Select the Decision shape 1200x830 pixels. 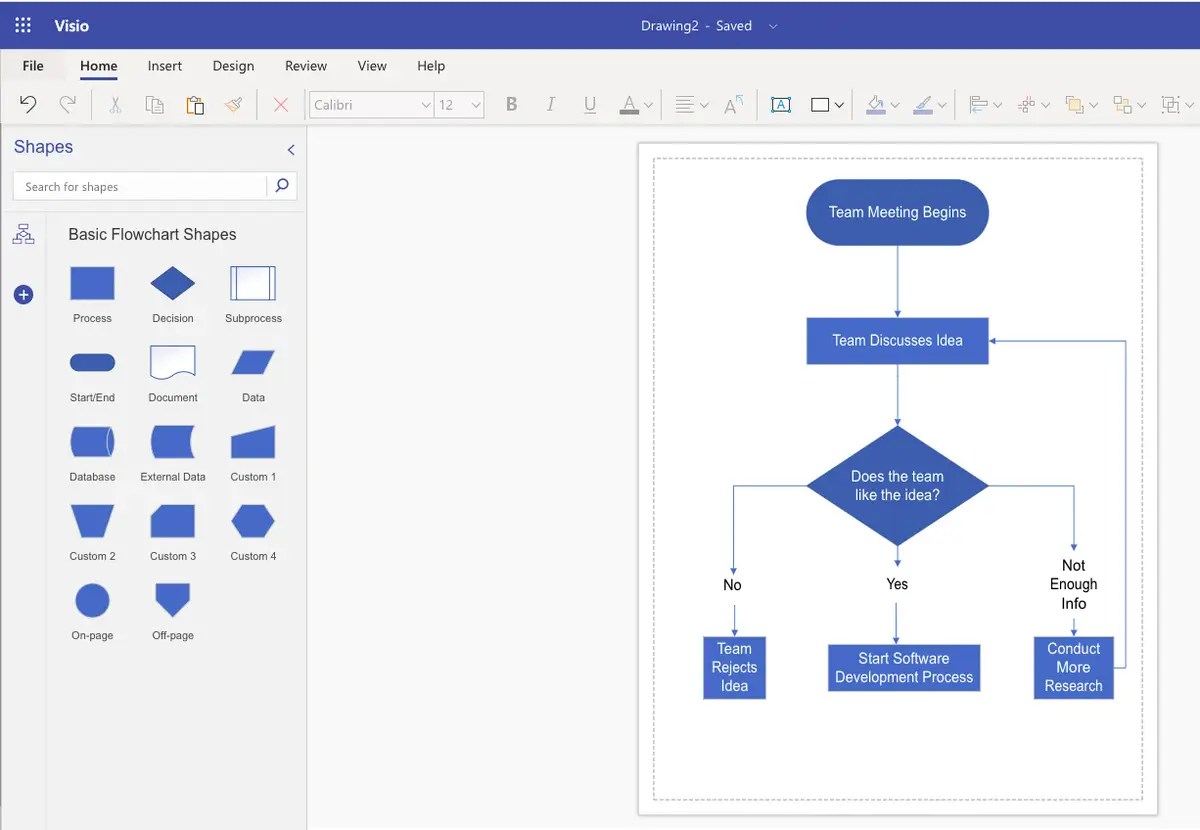172,285
